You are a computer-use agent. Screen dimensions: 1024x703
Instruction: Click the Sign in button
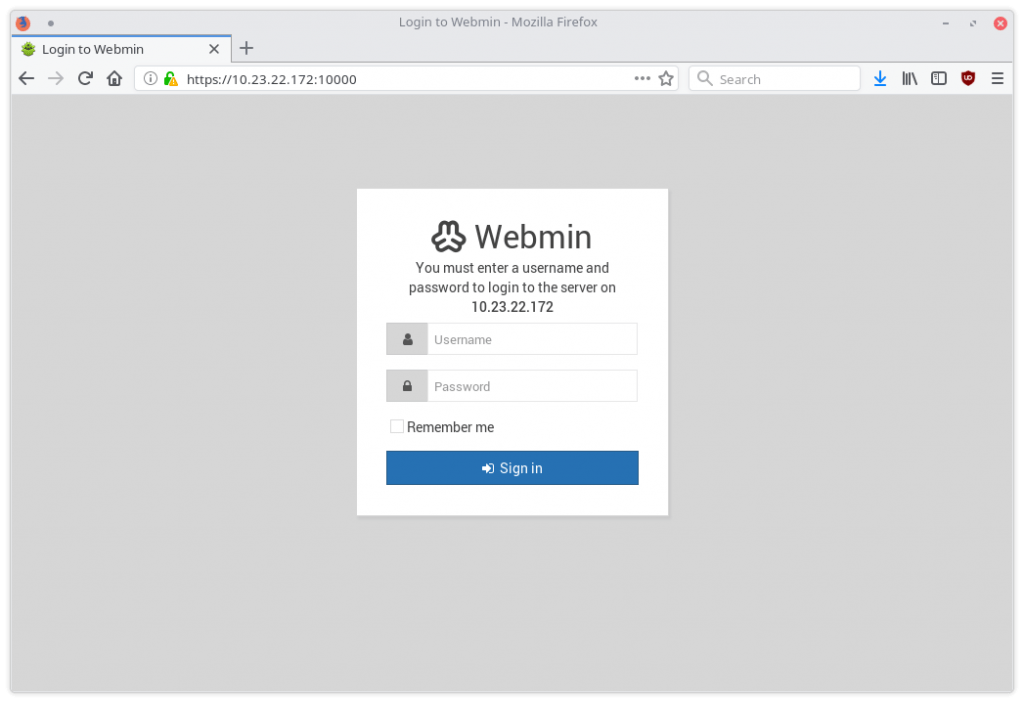[512, 468]
